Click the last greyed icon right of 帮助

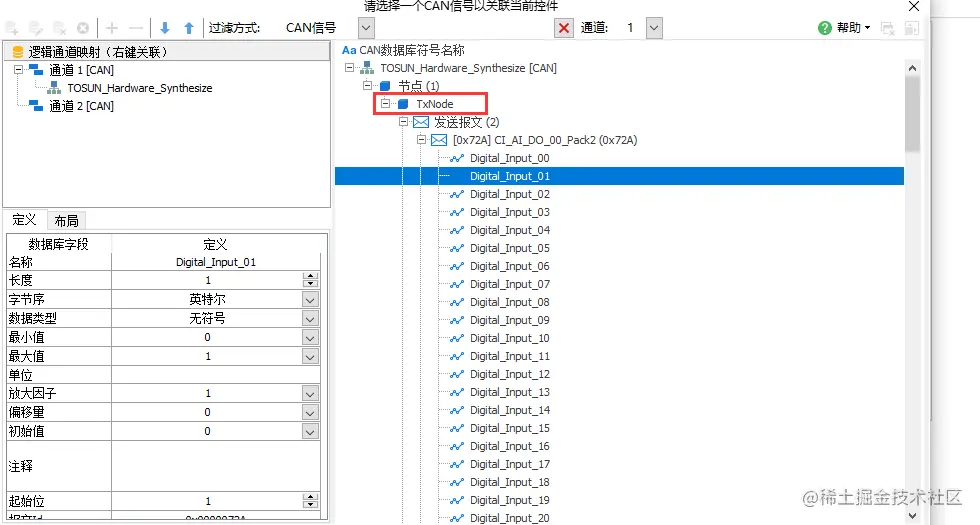click(911, 28)
